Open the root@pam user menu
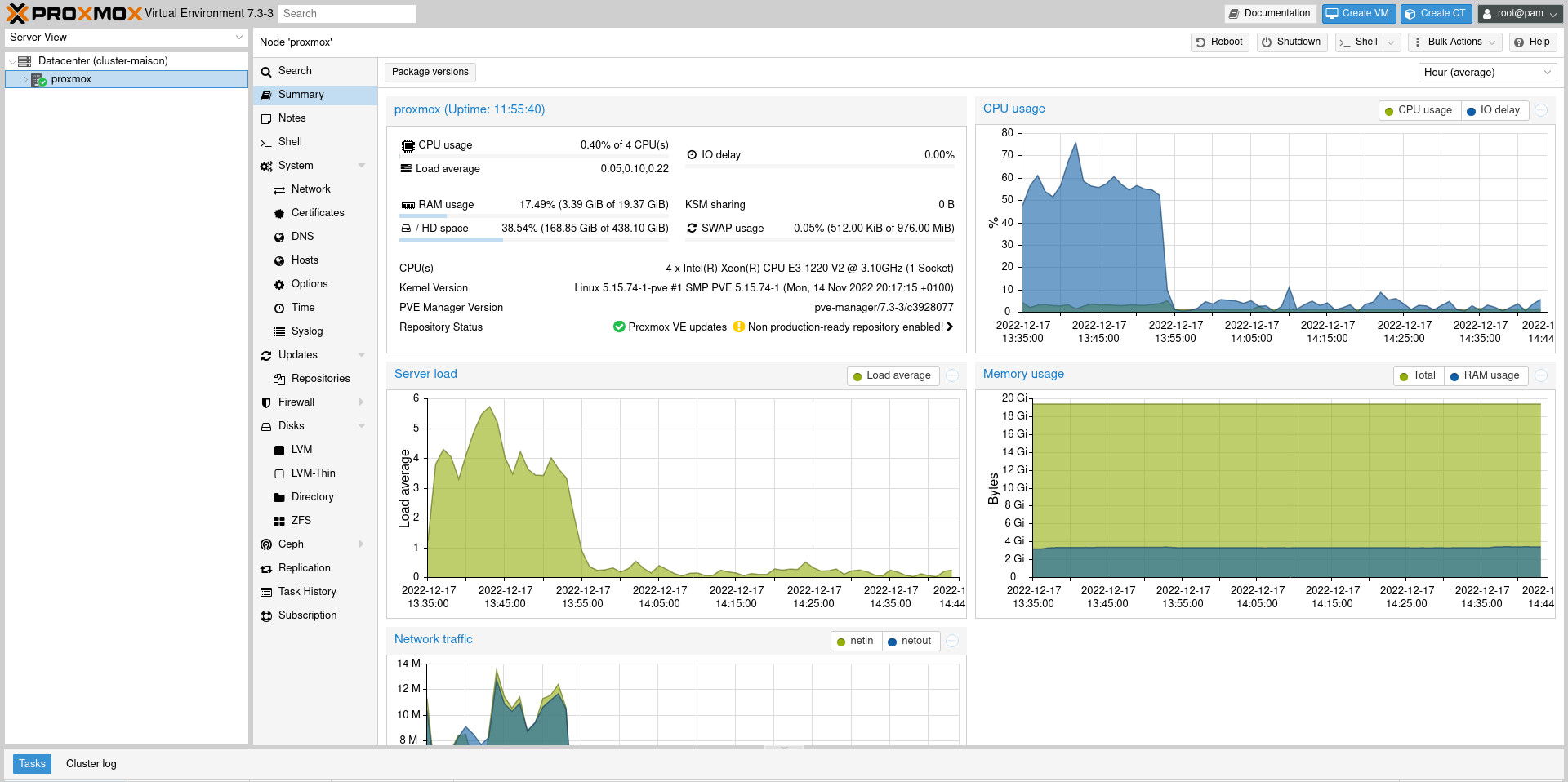The height and width of the screenshot is (782, 1568). [1520, 14]
